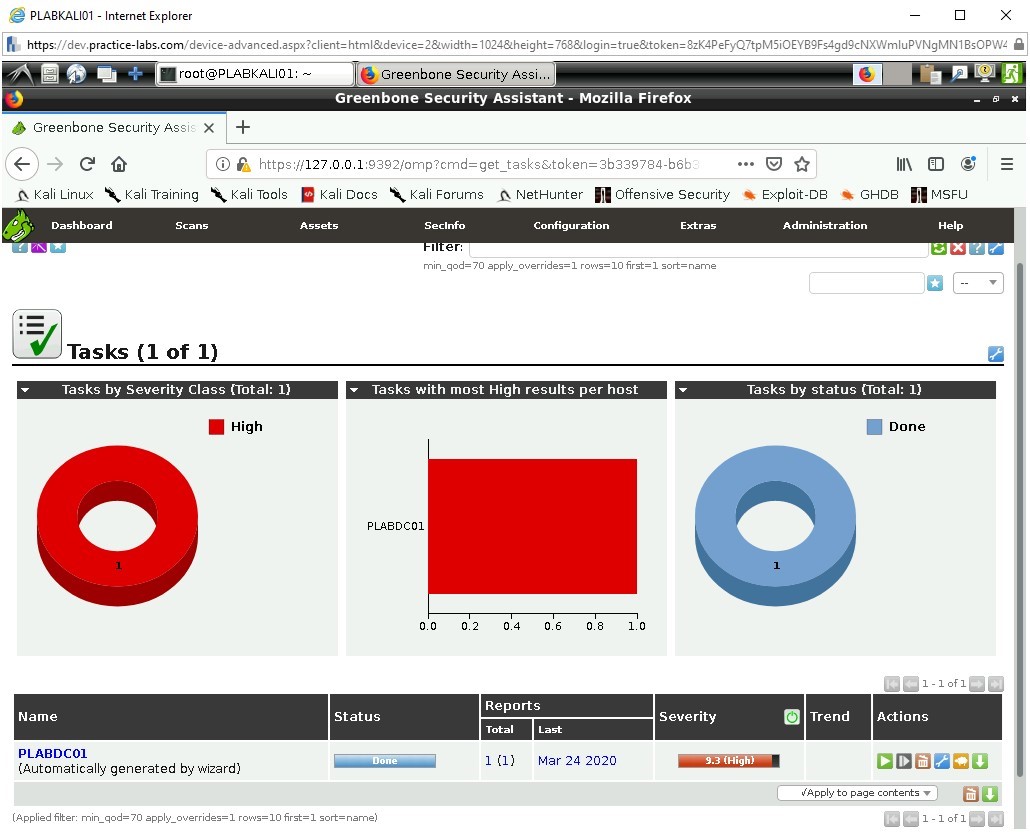This screenshot has width=1030, height=833.
Task: Export the task with the green download arrow
Action: click(x=979, y=761)
